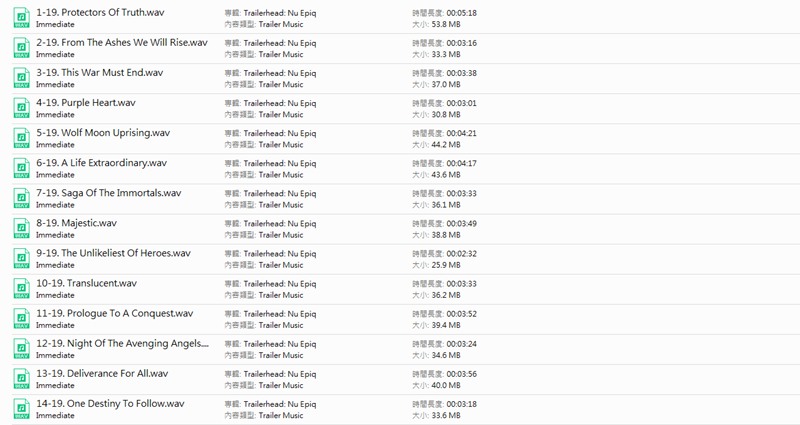This screenshot has width=800, height=425.
Task: Click the One Destiny To Follow file icon
Action: 21,408
